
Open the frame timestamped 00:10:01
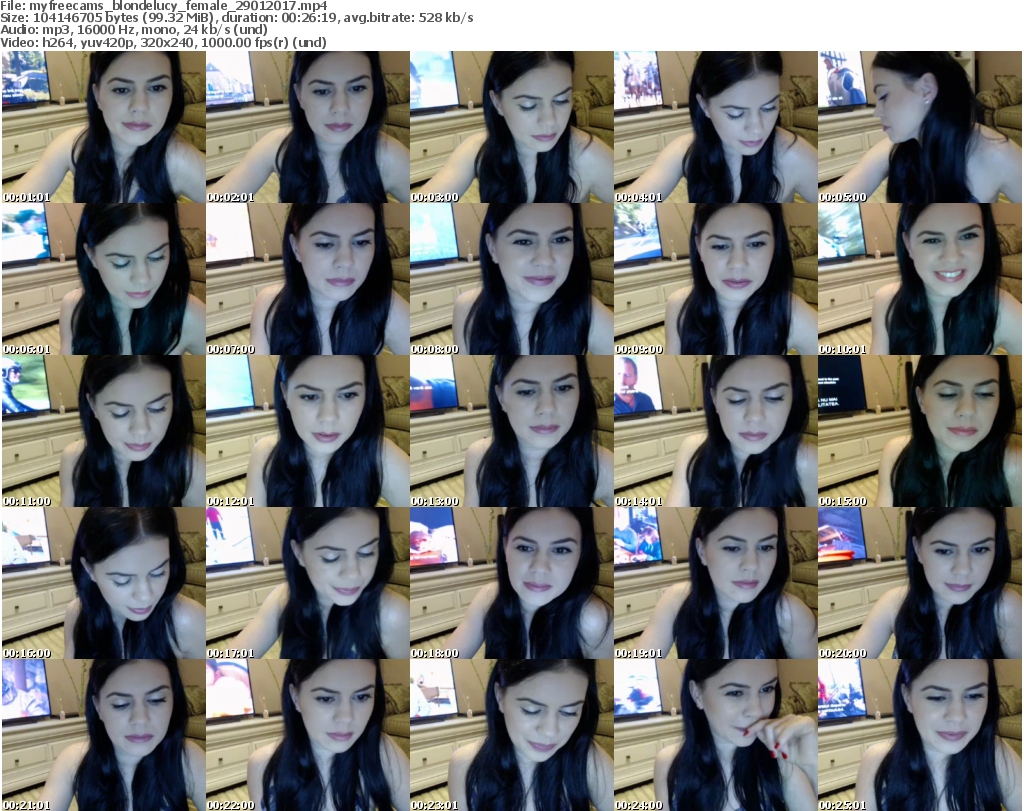pos(919,279)
